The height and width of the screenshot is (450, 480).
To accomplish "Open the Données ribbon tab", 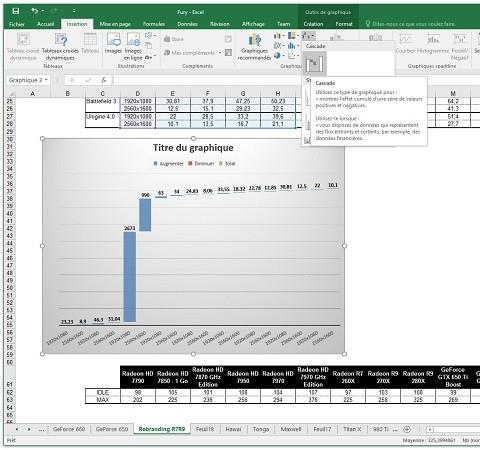I will [x=187, y=24].
